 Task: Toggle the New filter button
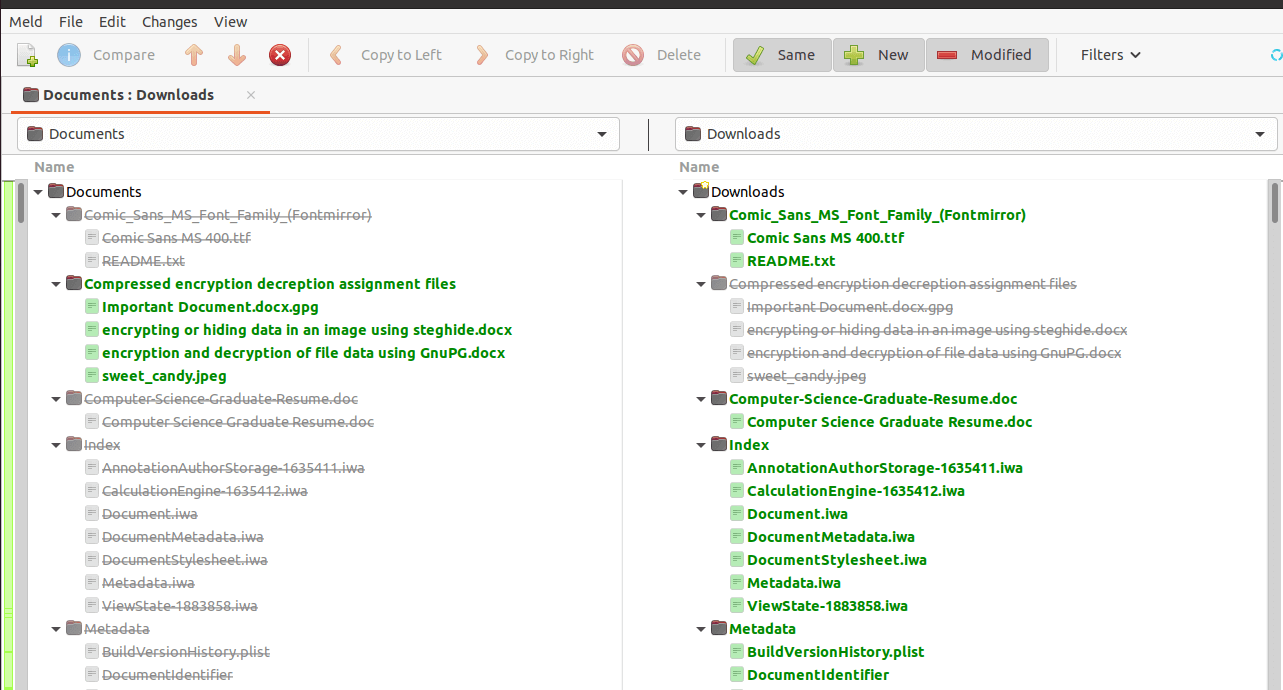878,55
